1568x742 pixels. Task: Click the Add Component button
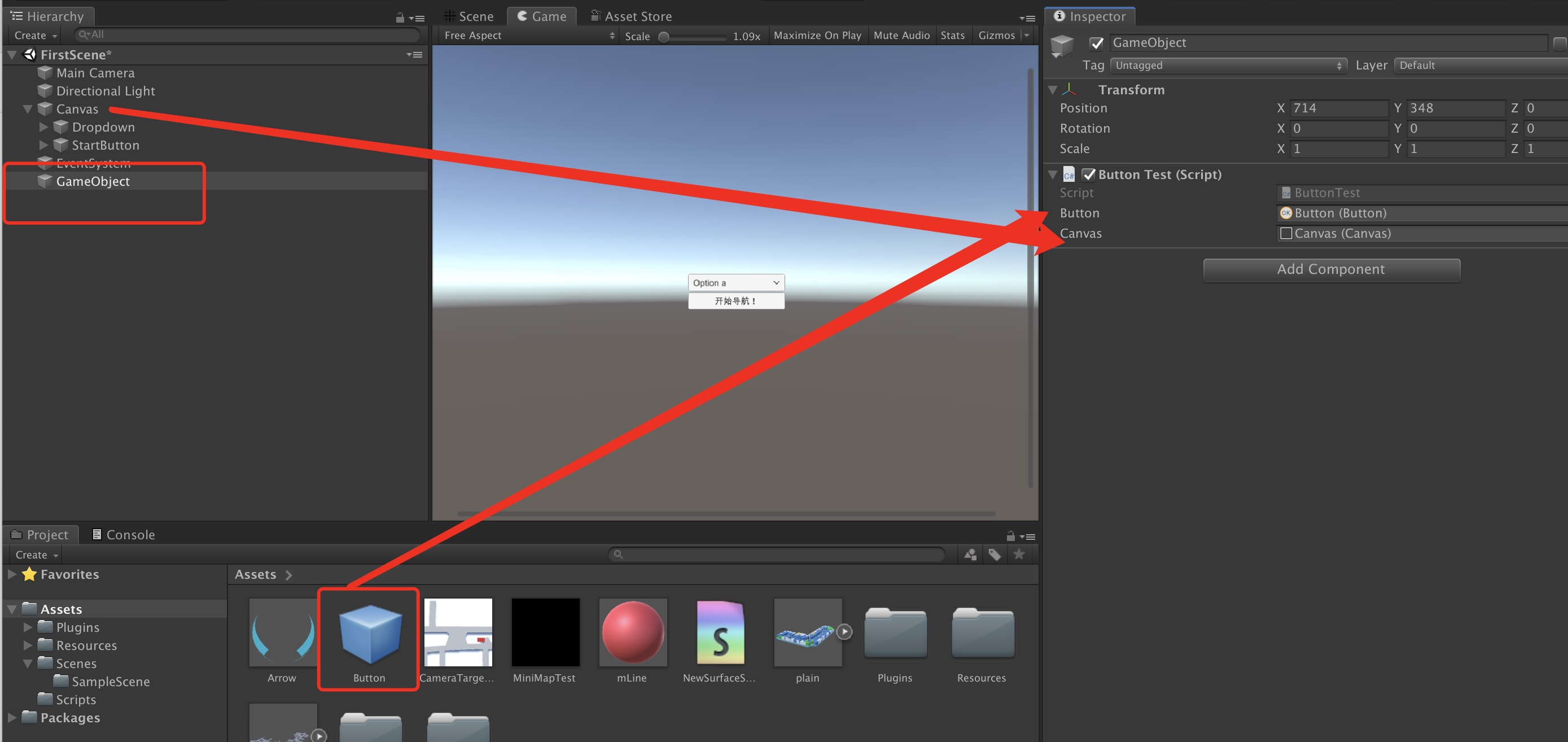click(x=1330, y=269)
